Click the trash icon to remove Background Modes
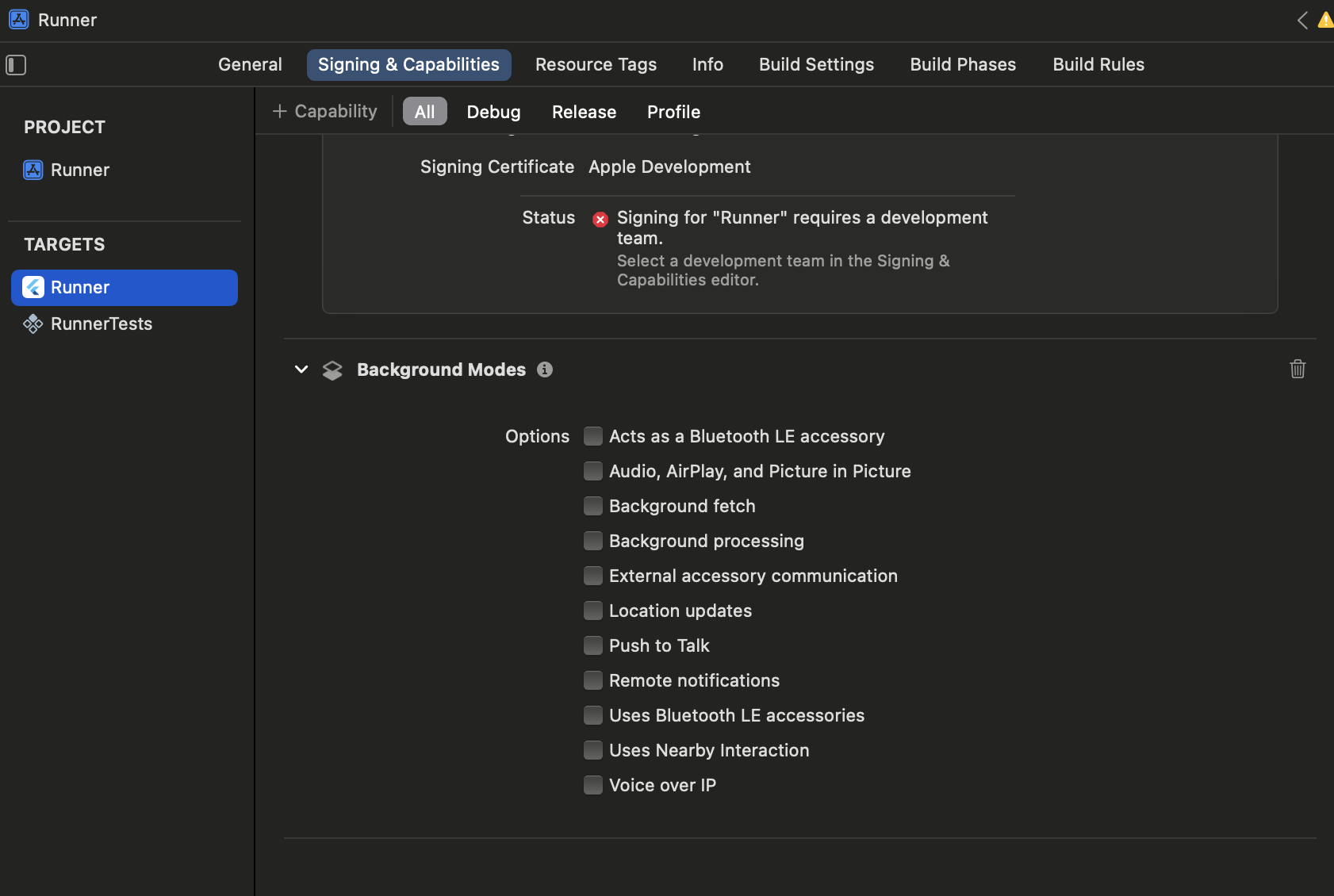 click(1298, 369)
